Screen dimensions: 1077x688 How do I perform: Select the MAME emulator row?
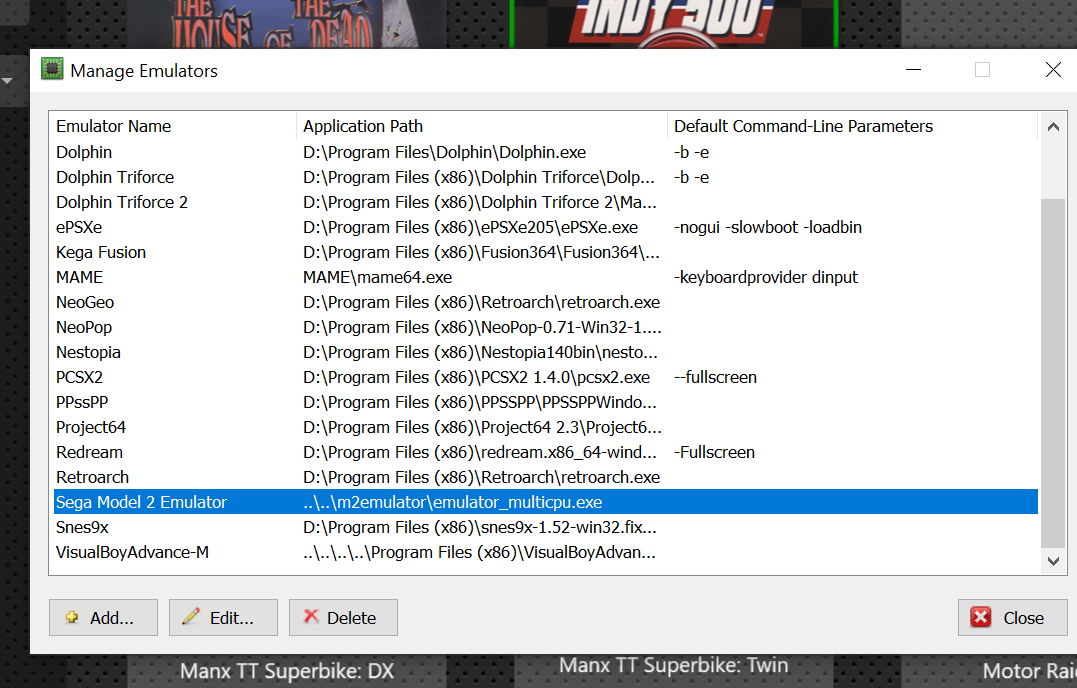point(545,277)
